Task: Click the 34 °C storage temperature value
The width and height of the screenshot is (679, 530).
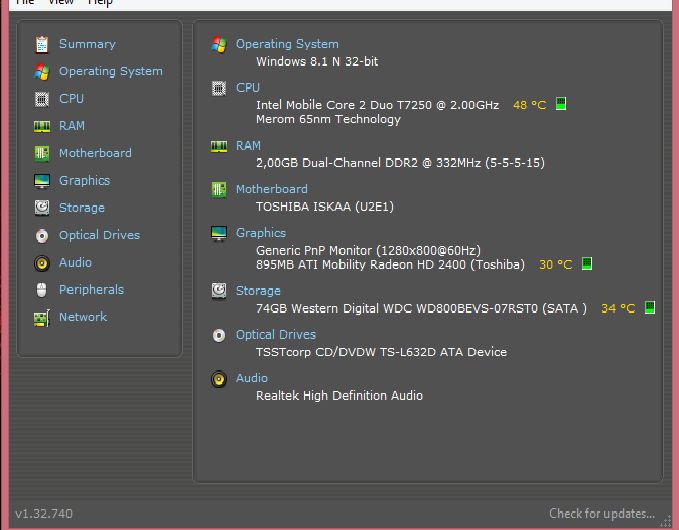Action: point(618,309)
